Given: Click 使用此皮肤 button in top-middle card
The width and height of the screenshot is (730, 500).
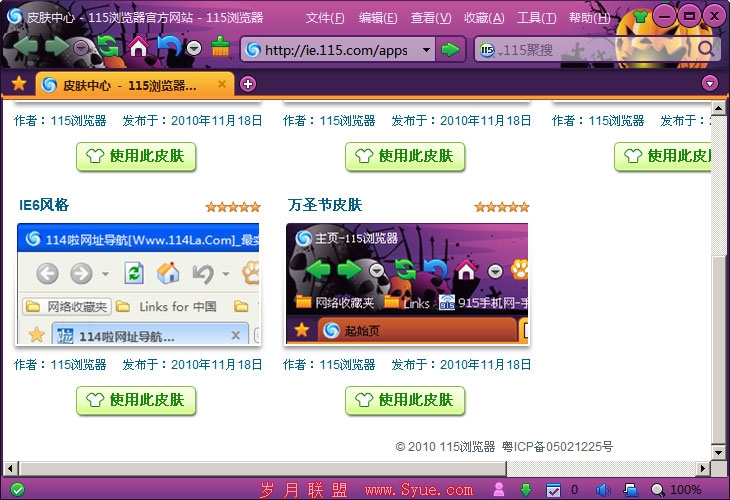Looking at the screenshot, I should pos(405,156).
